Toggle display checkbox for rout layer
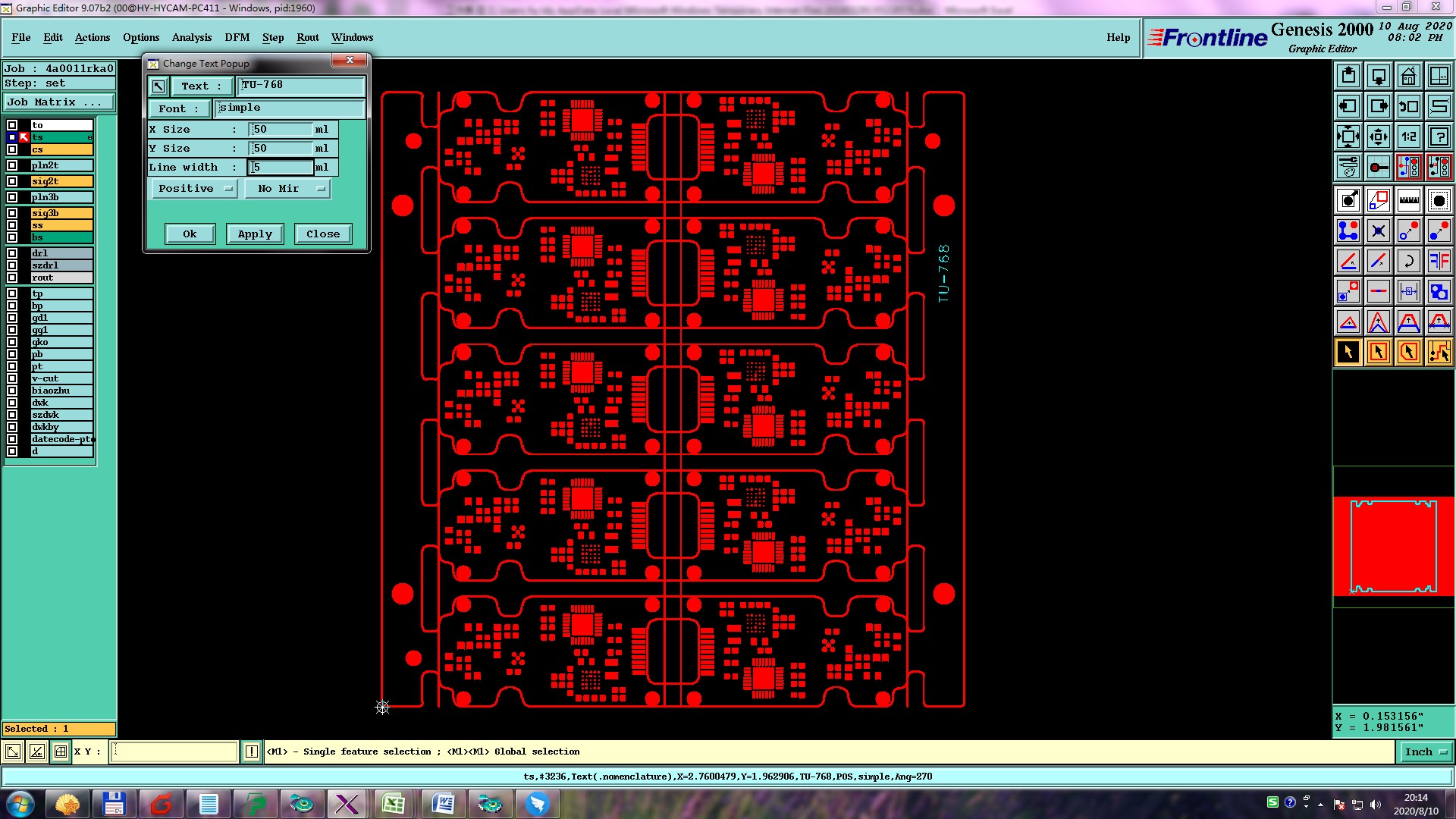The width and height of the screenshot is (1456, 819). tap(12, 278)
